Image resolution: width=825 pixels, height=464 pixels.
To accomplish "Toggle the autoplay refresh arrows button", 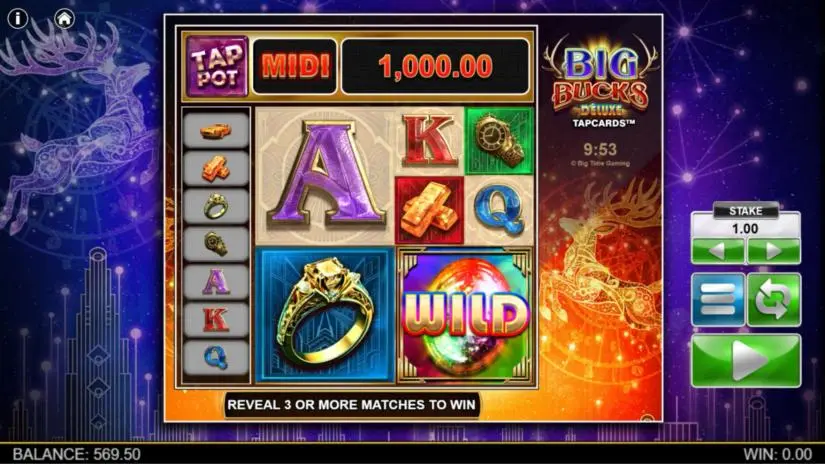I will coord(774,299).
